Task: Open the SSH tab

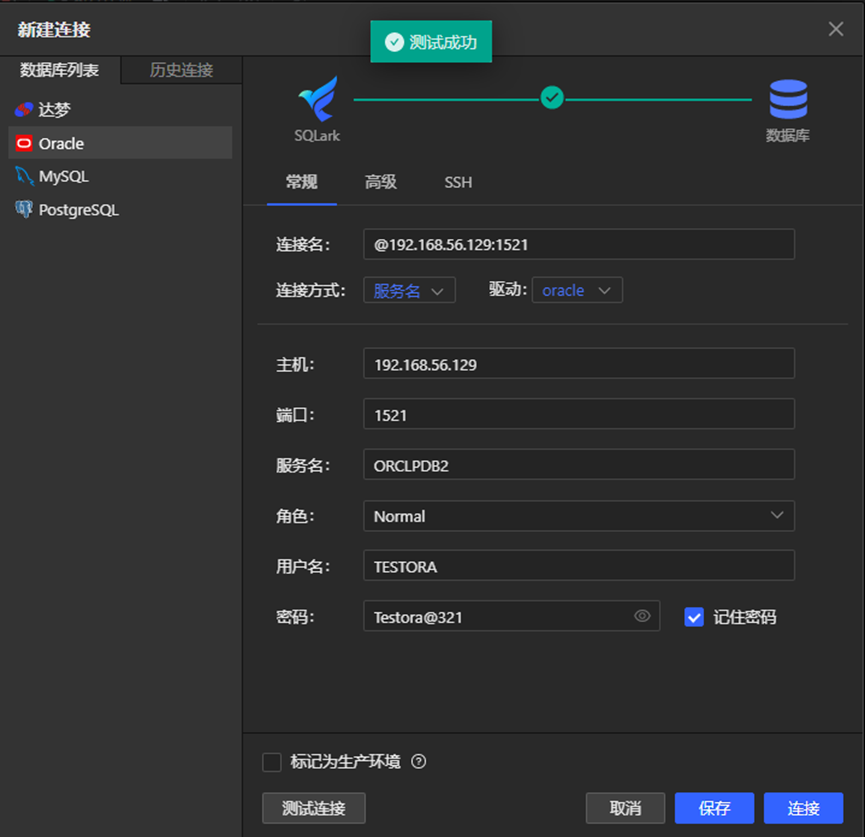Action: pos(458,182)
